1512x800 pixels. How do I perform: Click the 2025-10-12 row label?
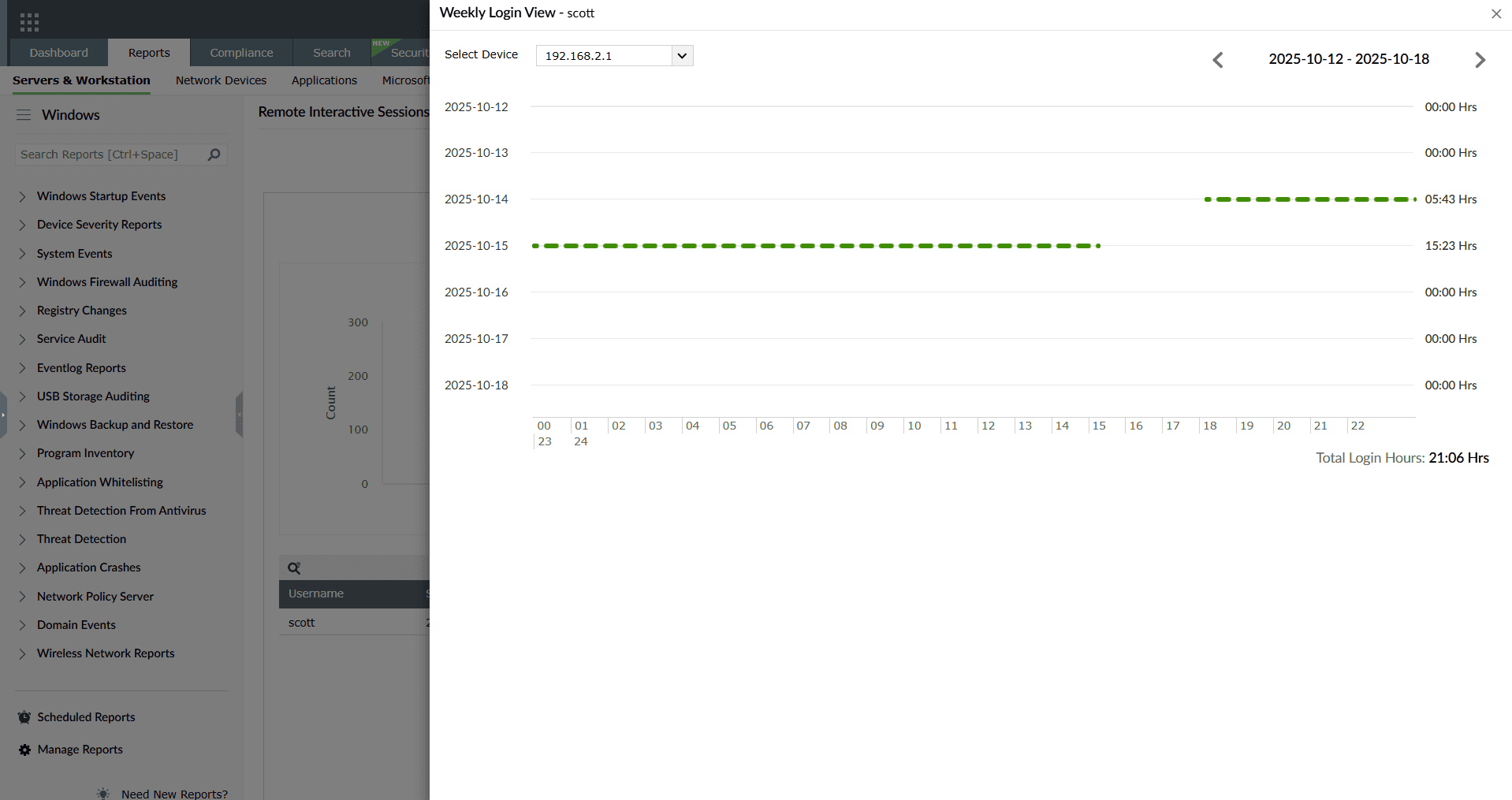tap(476, 107)
